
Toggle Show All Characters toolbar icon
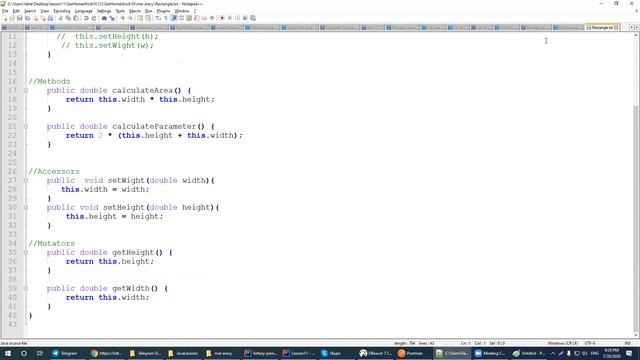pyautogui.click(x=165, y=18)
